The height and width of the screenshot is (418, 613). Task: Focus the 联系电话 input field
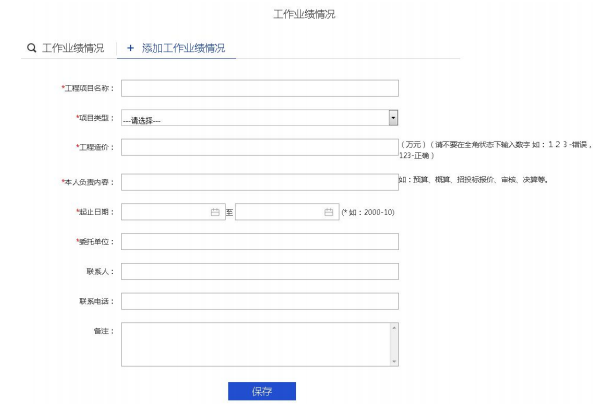[x=260, y=301]
